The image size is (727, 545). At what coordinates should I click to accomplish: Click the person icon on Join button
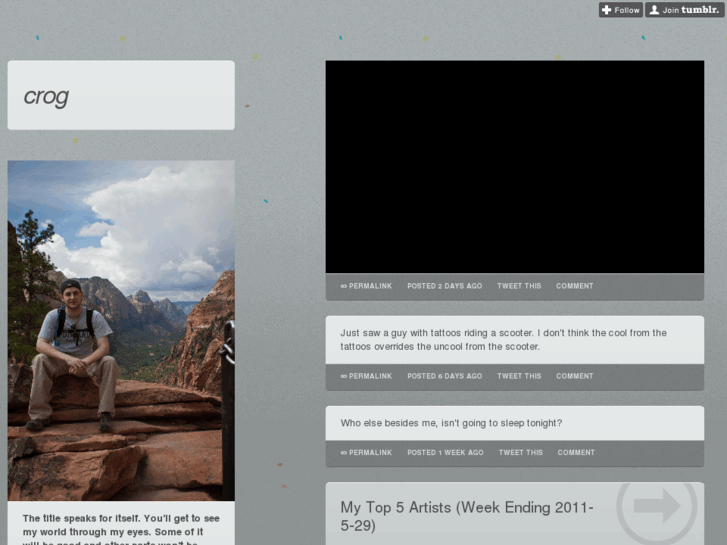click(654, 10)
